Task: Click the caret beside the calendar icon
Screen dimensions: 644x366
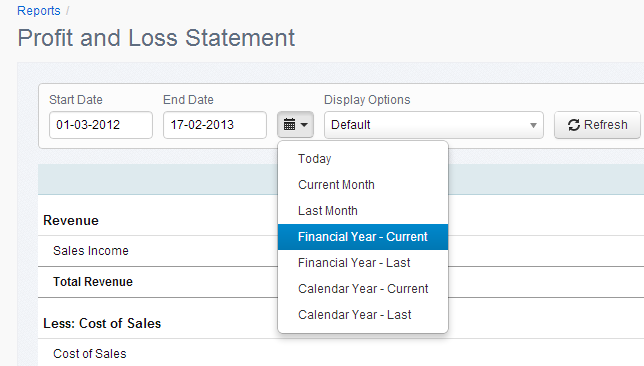Action: 304,124
